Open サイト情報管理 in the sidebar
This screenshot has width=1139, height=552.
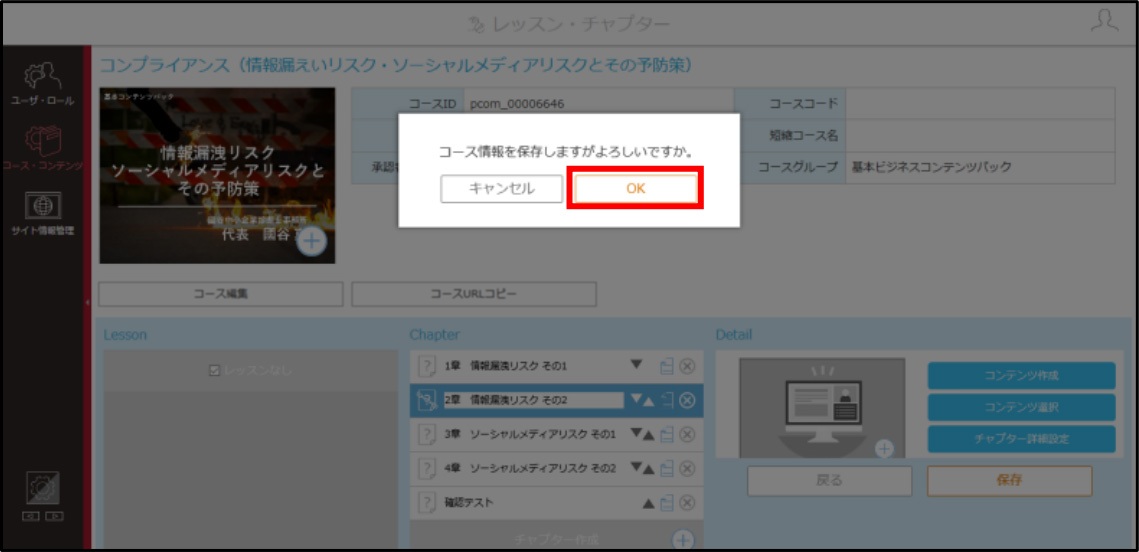[42, 214]
